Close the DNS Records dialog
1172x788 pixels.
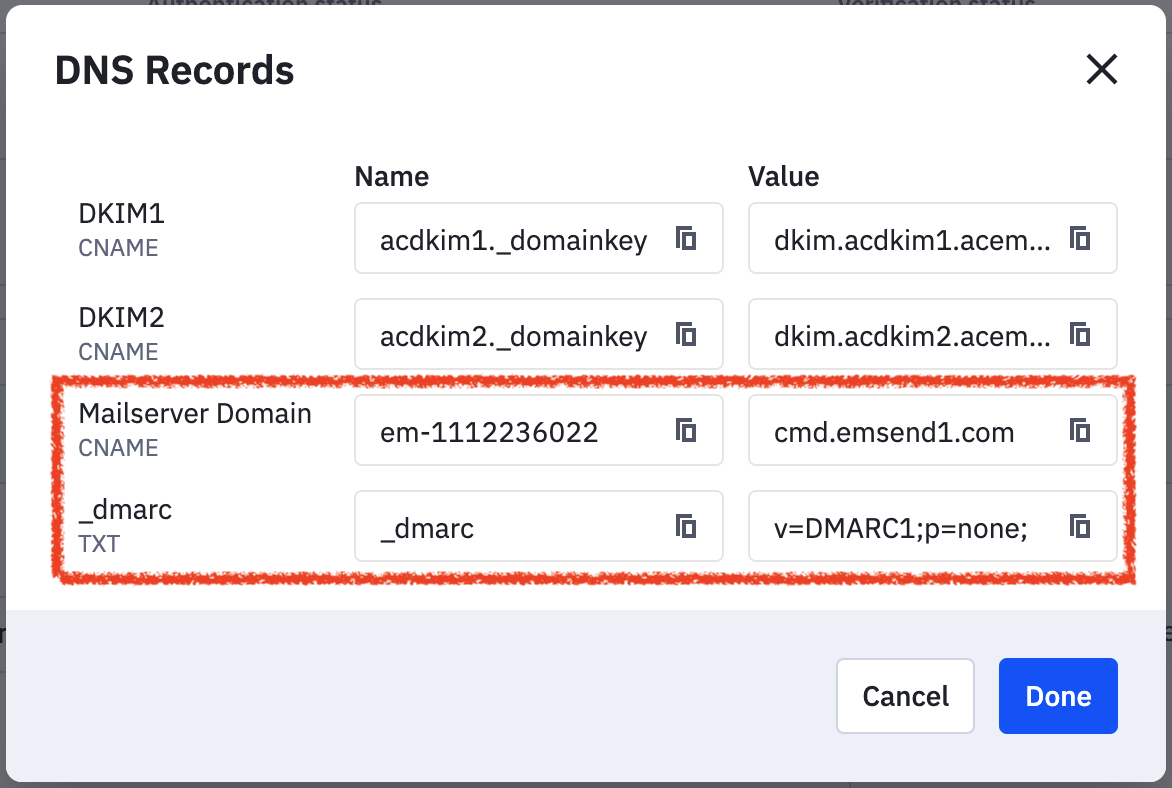[1101, 70]
